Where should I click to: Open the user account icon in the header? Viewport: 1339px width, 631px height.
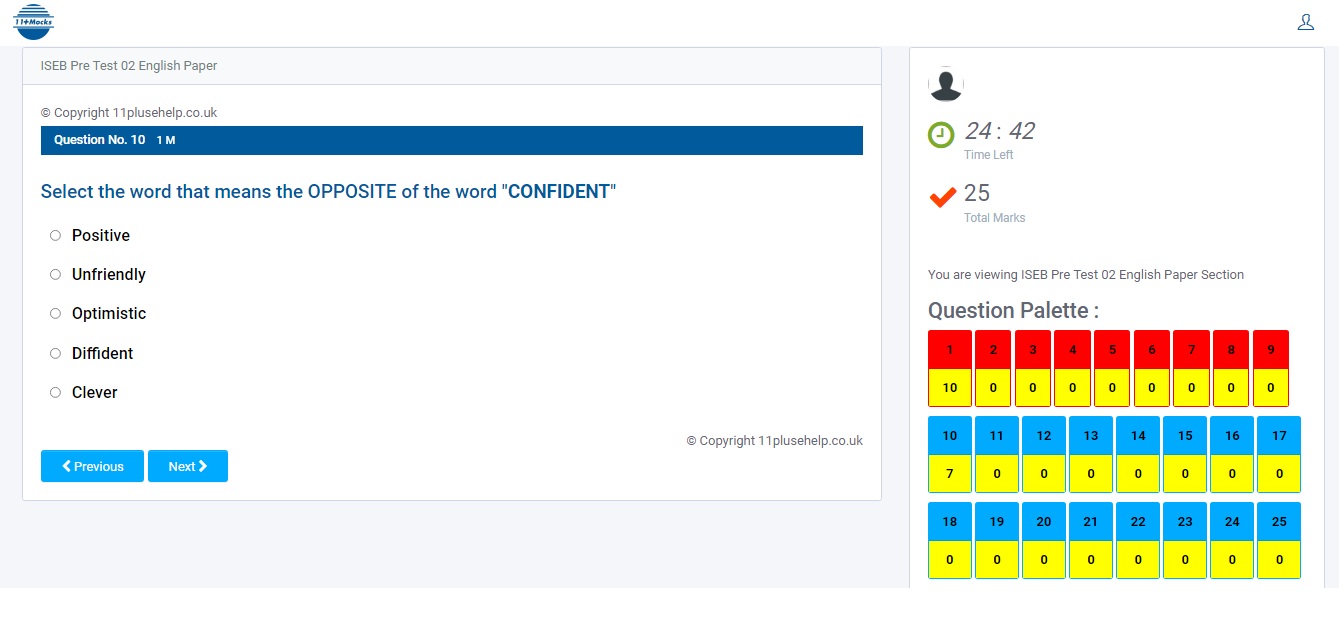1305,22
